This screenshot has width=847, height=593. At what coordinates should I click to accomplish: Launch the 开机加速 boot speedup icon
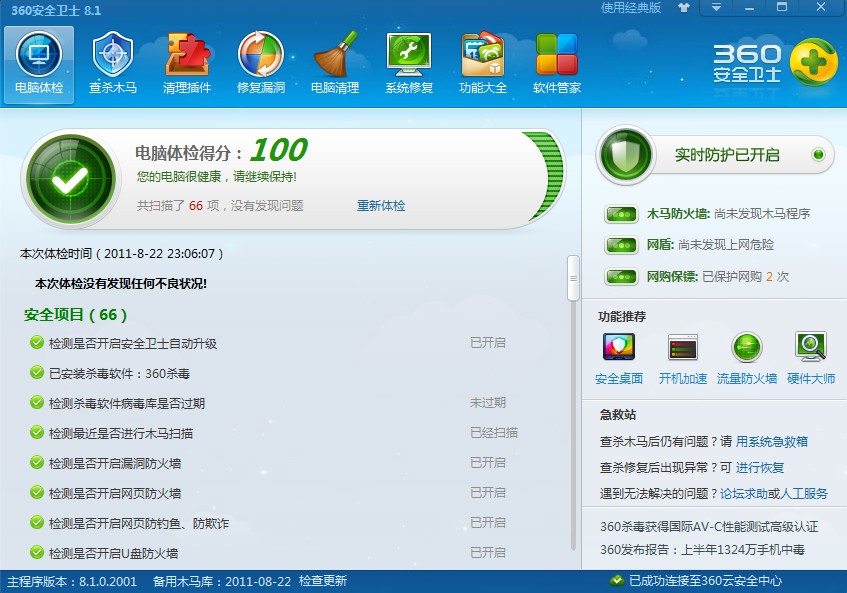[x=683, y=347]
